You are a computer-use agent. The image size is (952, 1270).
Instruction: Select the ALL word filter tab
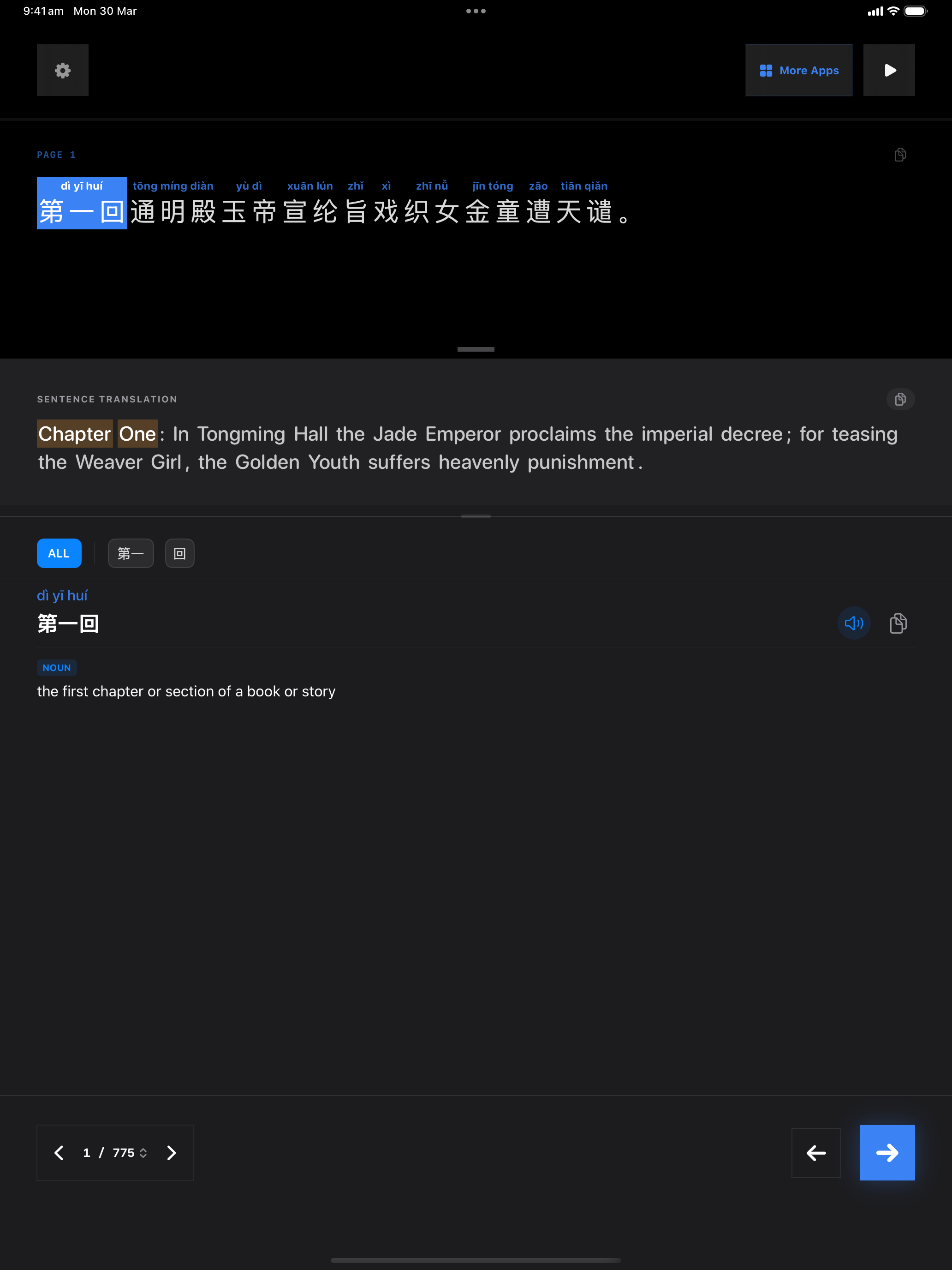coord(59,553)
